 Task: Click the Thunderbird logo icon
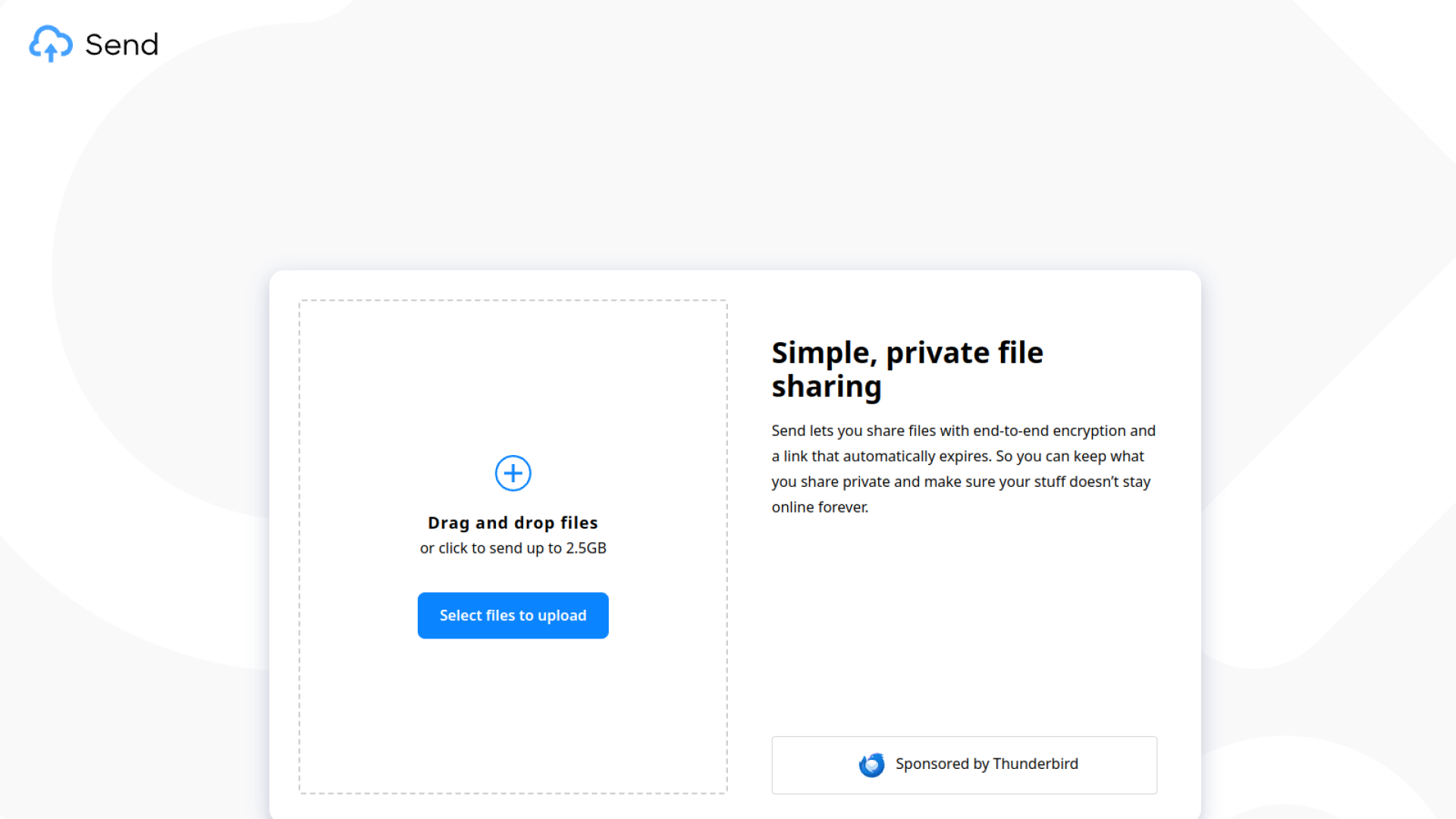tap(871, 764)
